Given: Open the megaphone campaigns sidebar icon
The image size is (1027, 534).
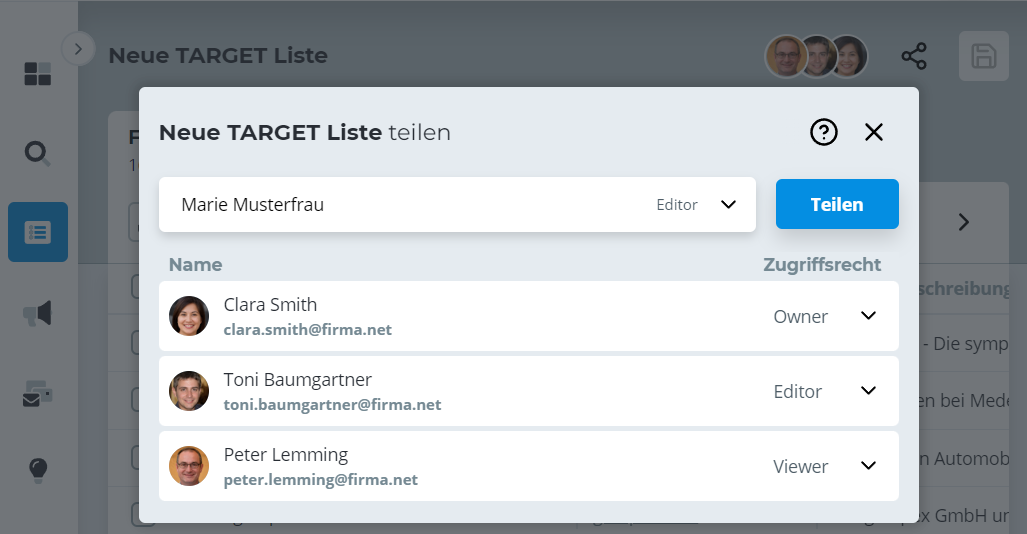Looking at the screenshot, I should coord(38,314).
